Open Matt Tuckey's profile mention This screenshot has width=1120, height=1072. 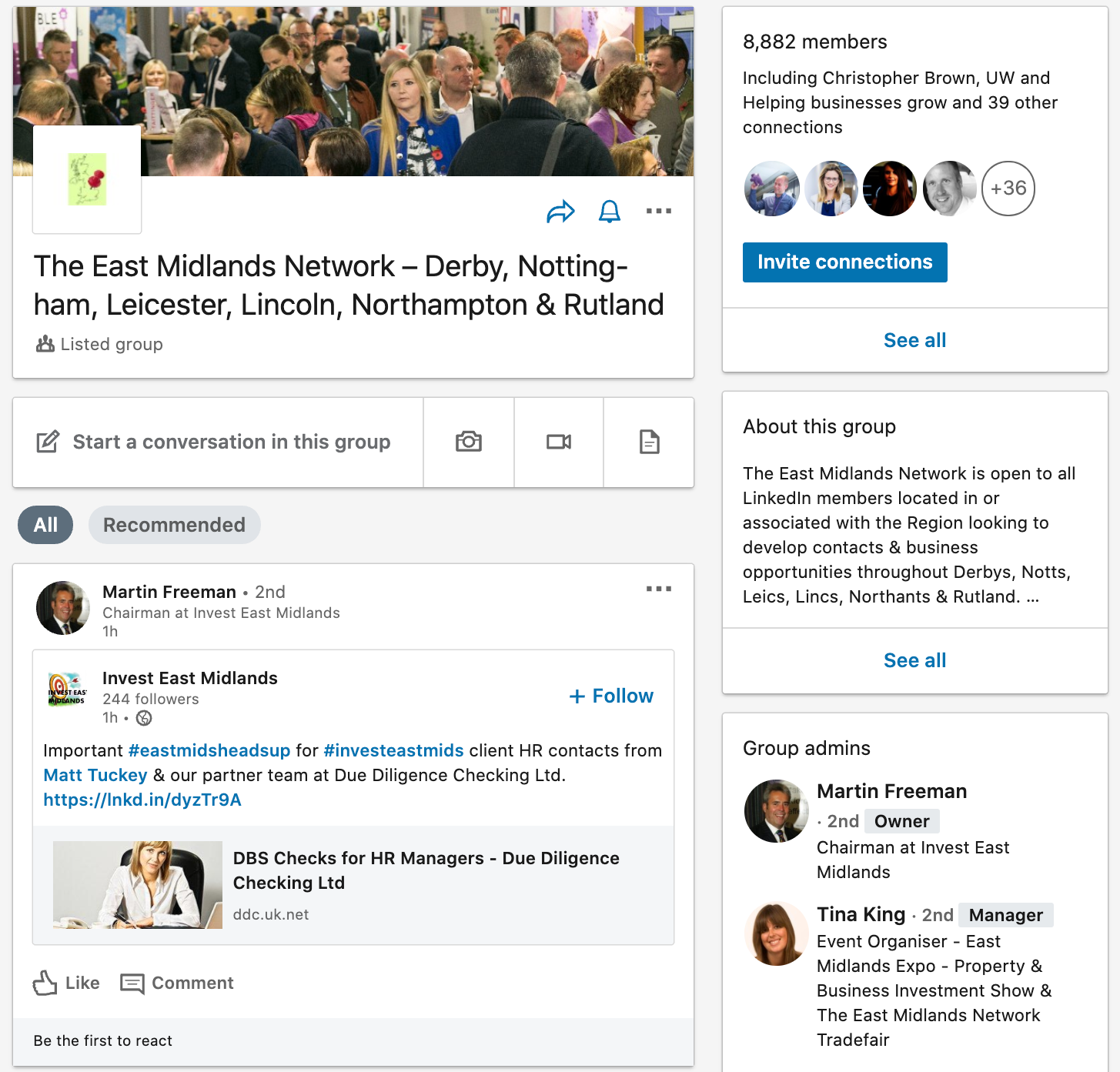(95, 775)
